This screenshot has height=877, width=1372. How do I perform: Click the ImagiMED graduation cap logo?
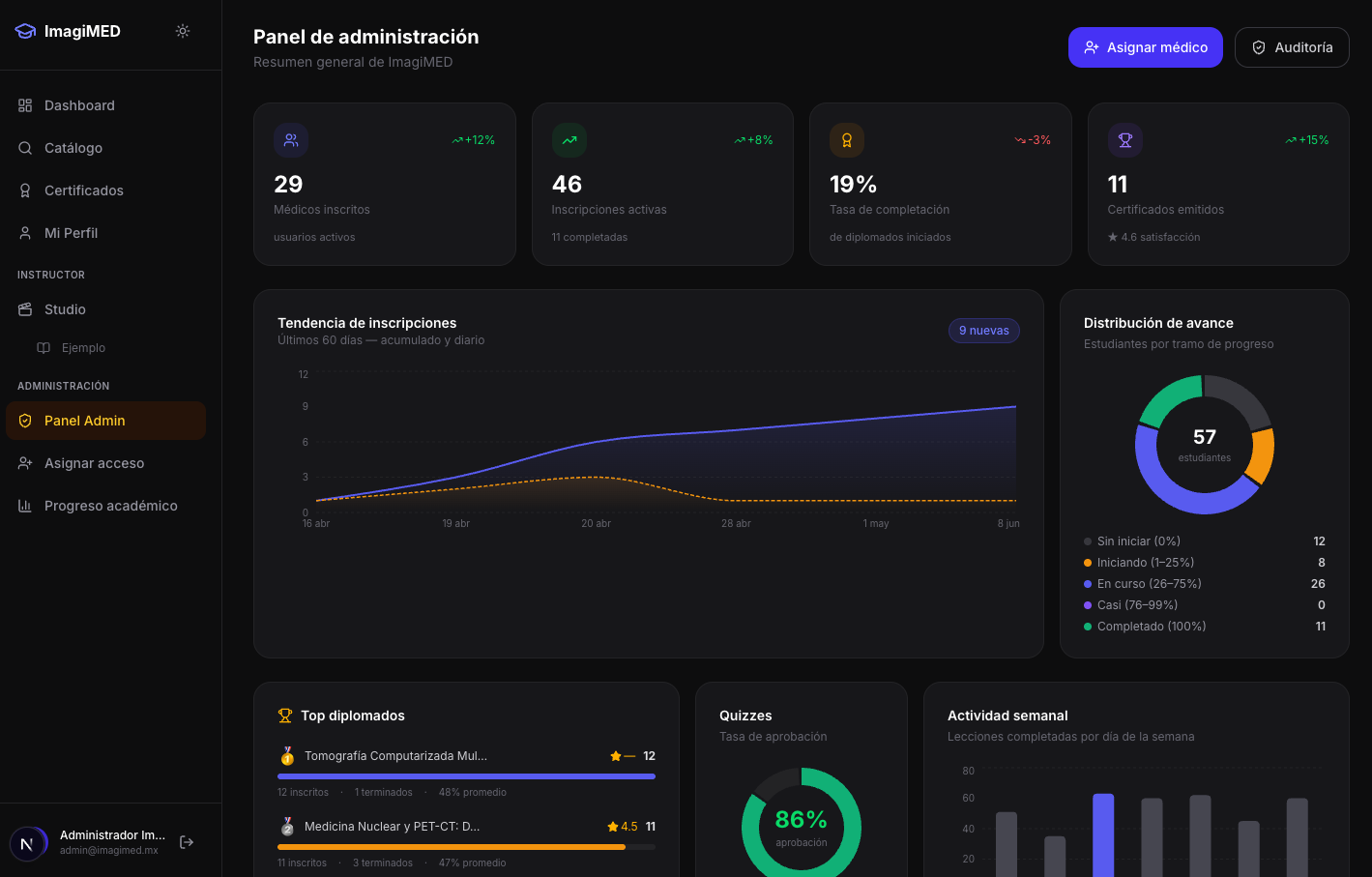click(25, 31)
